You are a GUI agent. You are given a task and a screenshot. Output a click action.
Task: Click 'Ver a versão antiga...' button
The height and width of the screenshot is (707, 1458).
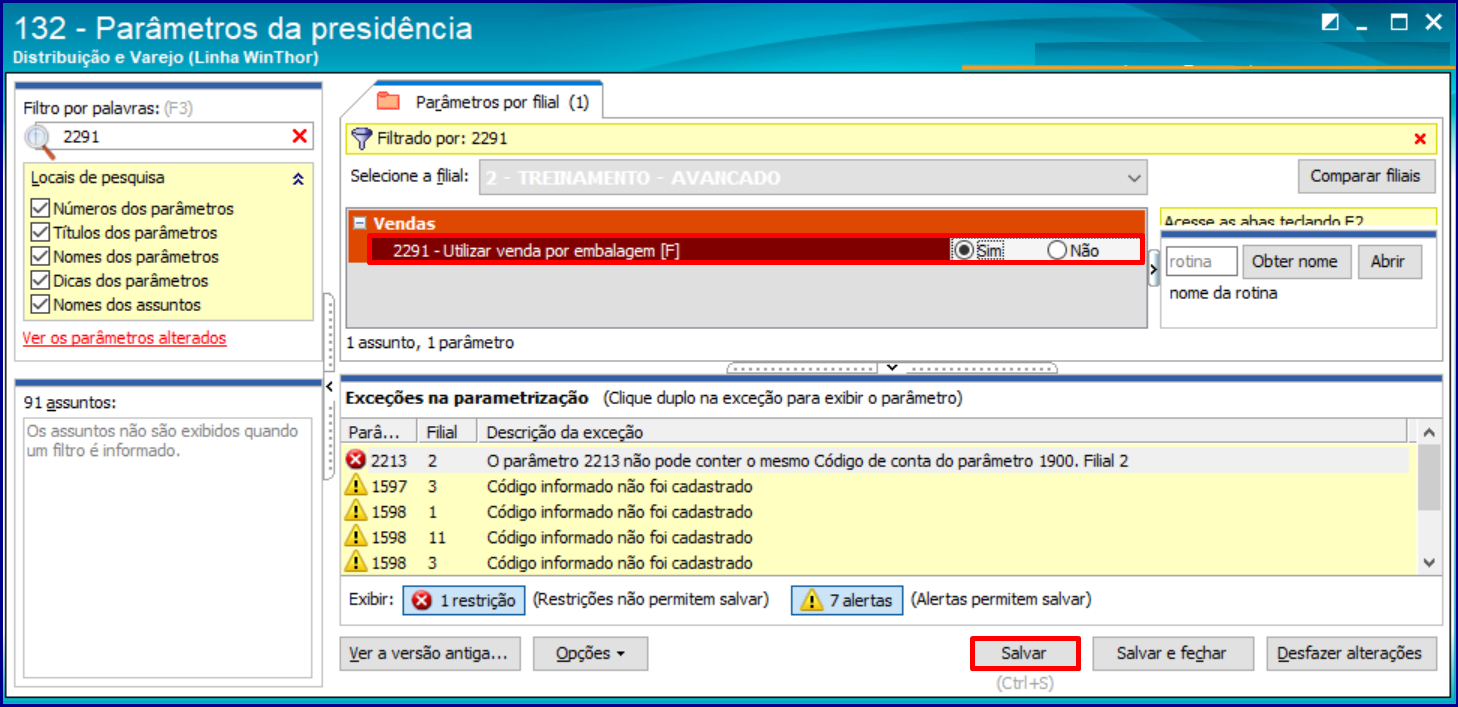[x=429, y=654]
